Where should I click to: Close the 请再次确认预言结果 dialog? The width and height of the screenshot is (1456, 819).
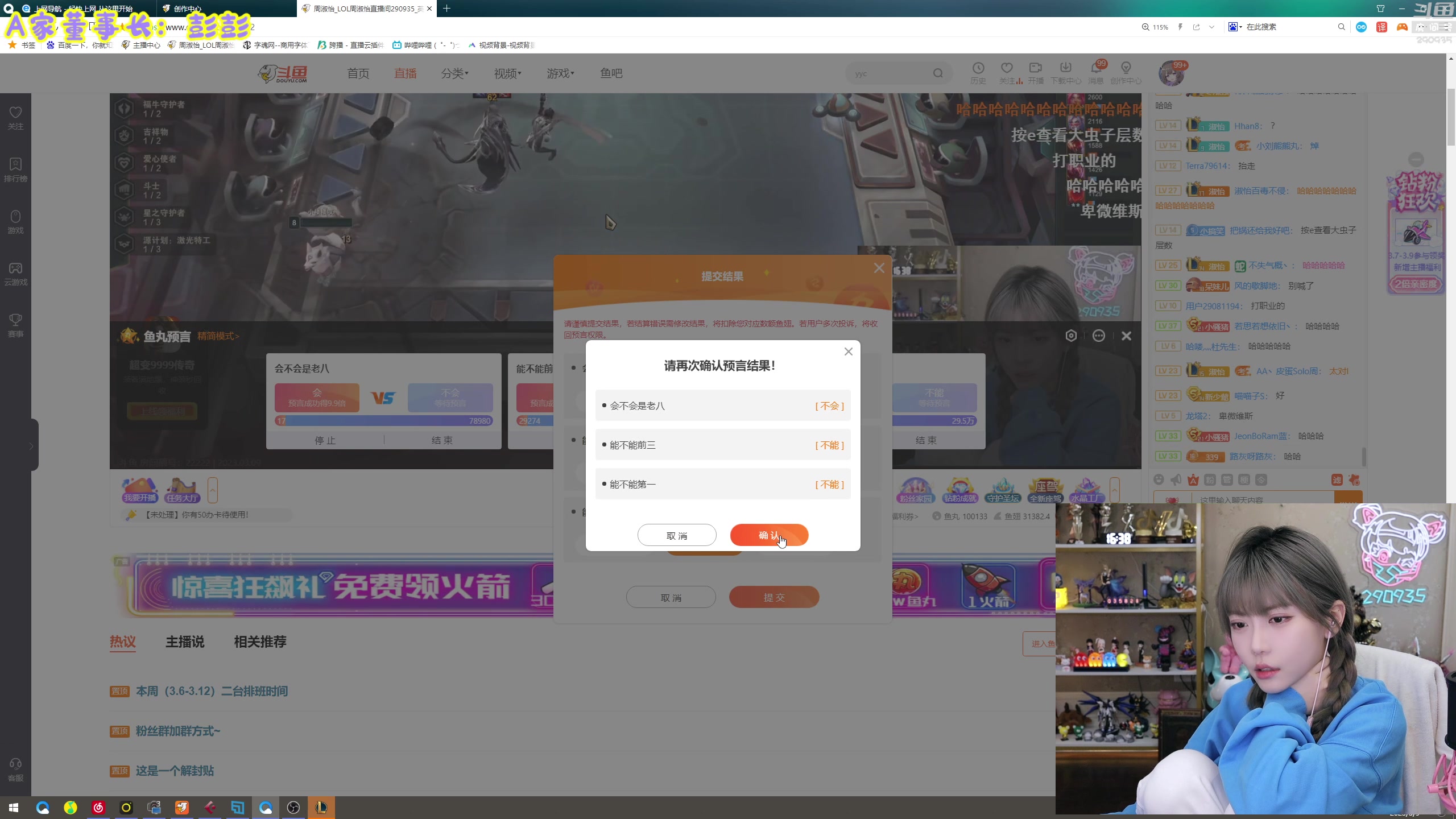point(848,351)
